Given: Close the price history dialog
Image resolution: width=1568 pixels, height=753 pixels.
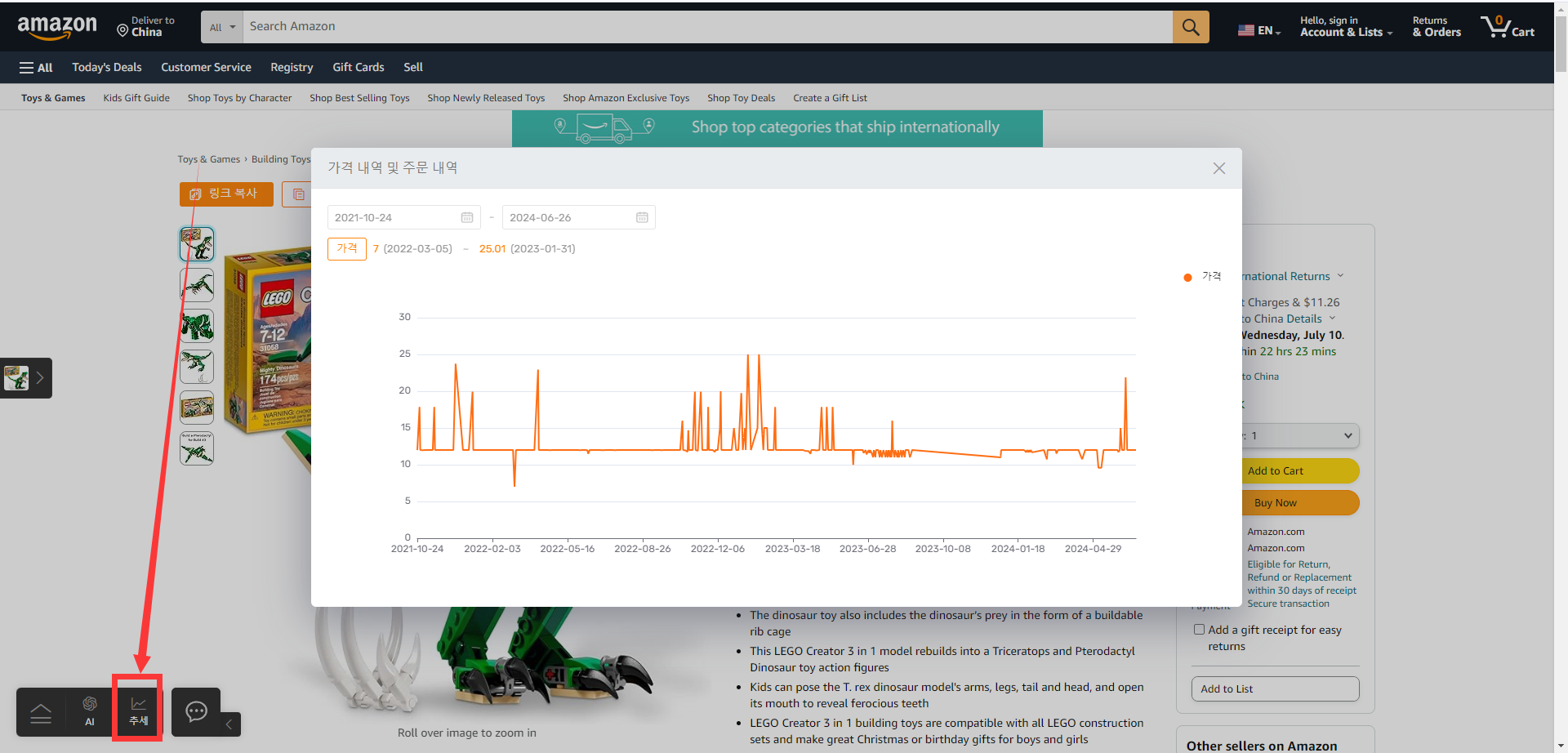Looking at the screenshot, I should tap(1219, 168).
